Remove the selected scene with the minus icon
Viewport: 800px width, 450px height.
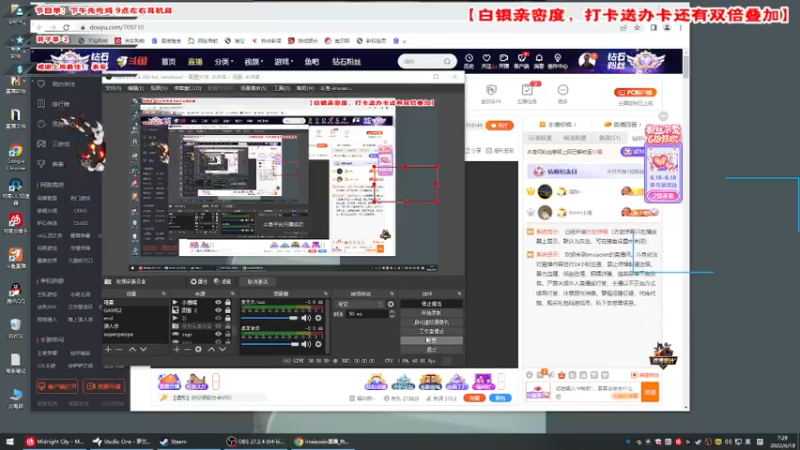(x=119, y=349)
